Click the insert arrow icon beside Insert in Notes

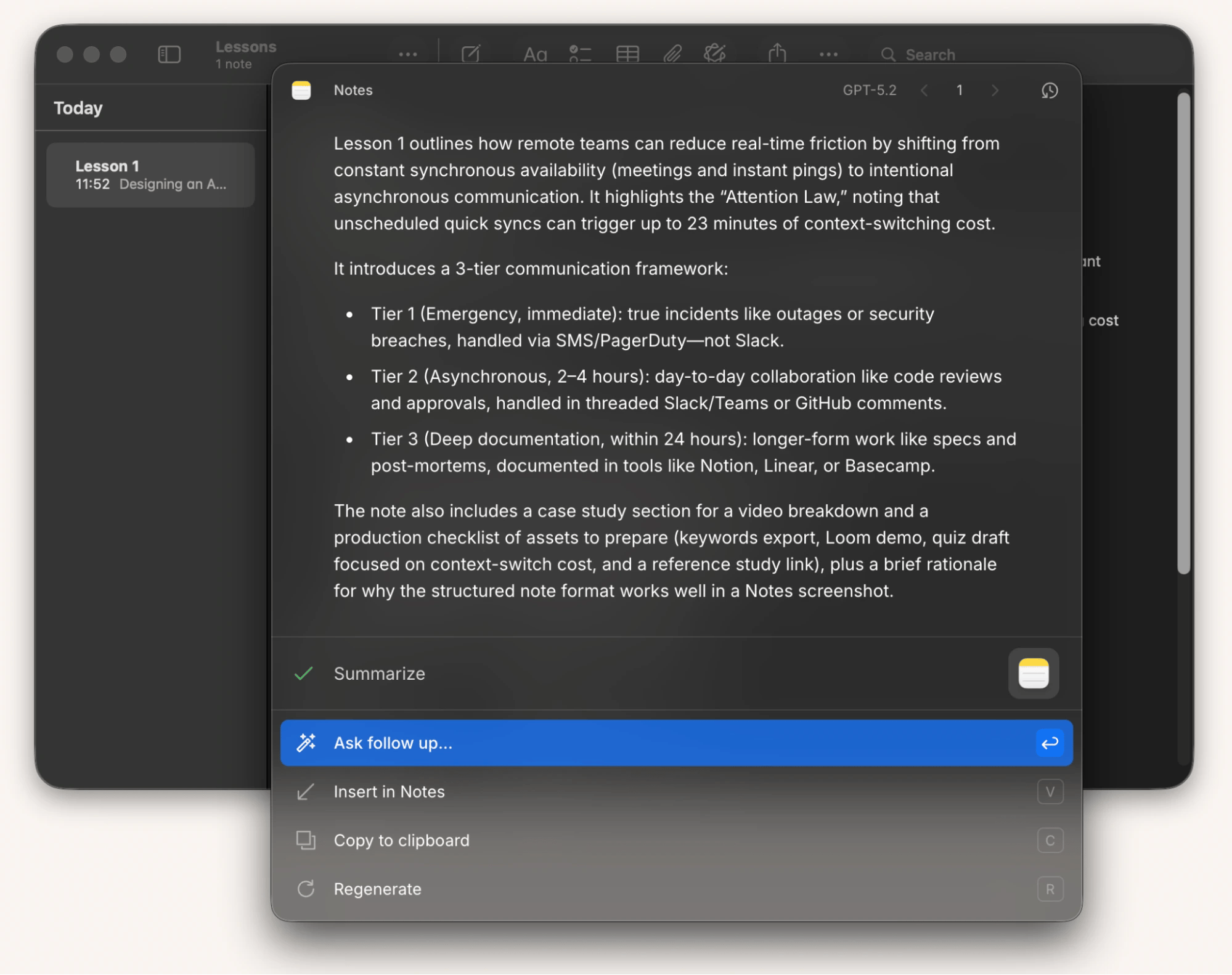coord(306,791)
